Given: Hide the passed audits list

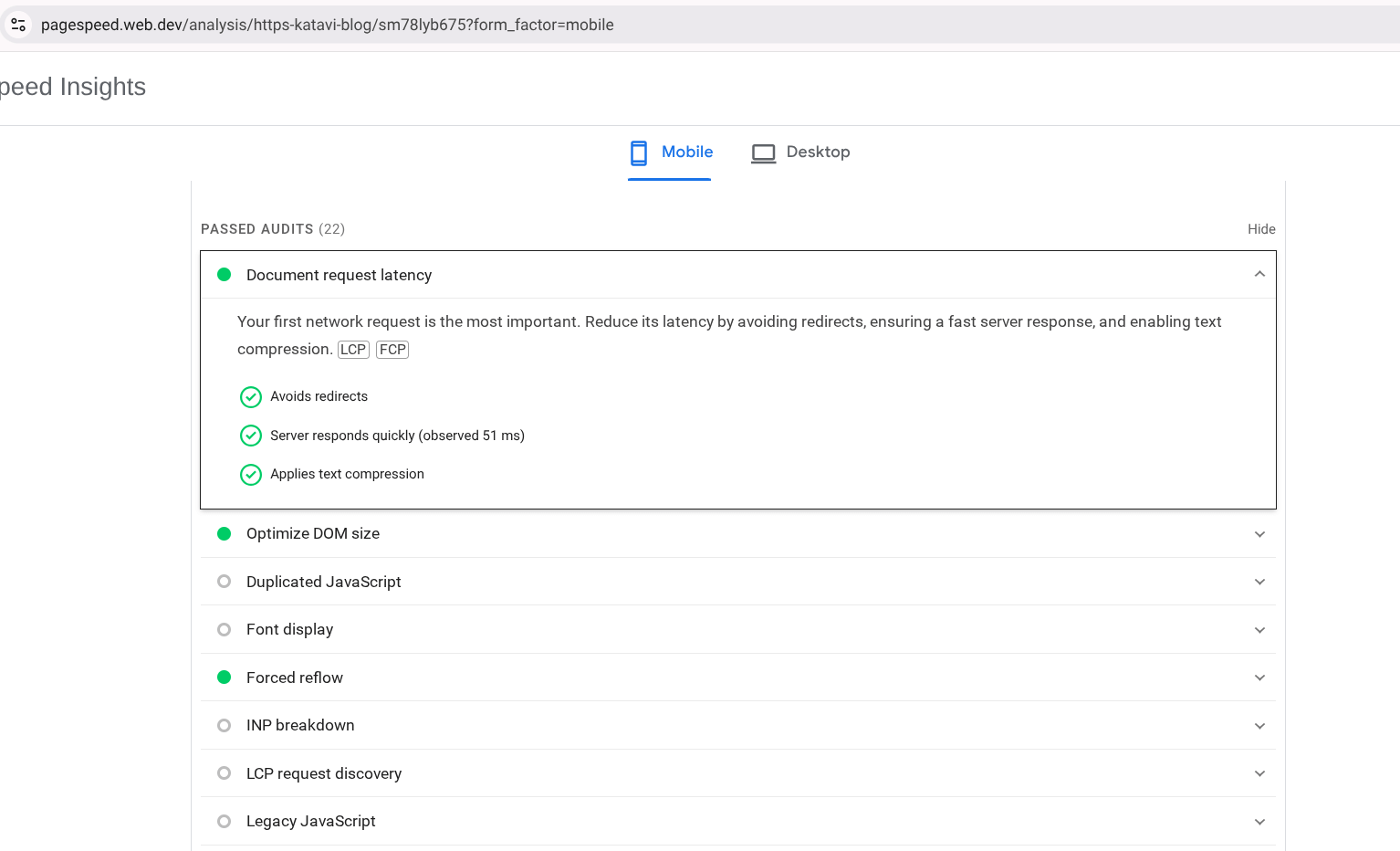Looking at the screenshot, I should 1261,229.
